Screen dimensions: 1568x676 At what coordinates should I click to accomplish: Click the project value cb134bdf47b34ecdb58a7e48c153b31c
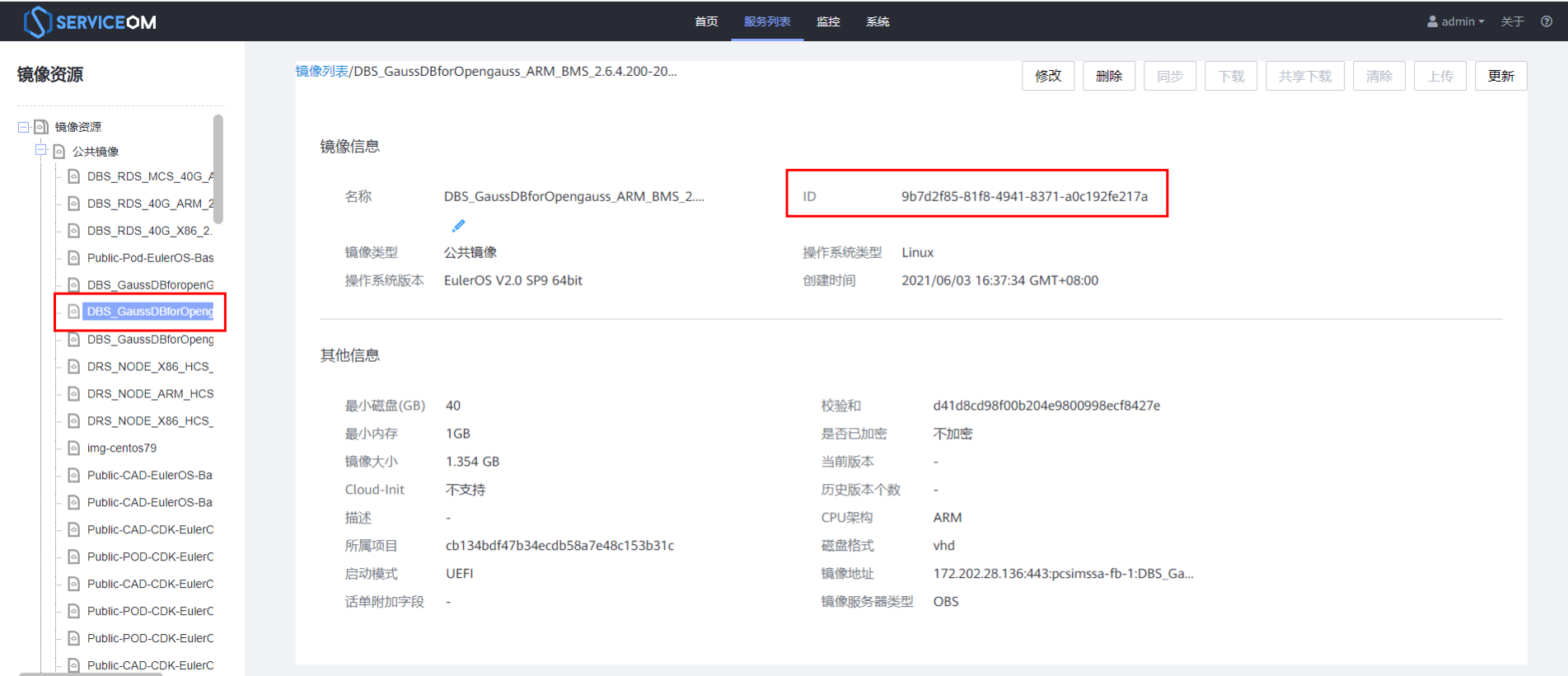pos(559,546)
